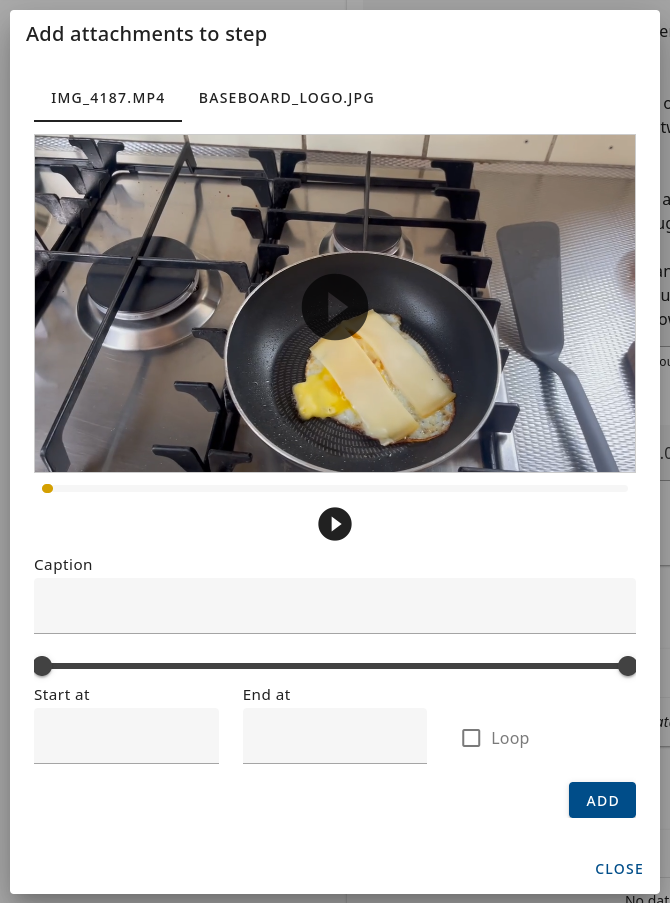This screenshot has height=903, width=670.
Task: Click the play overlay on the video preview
Action: coord(335,306)
